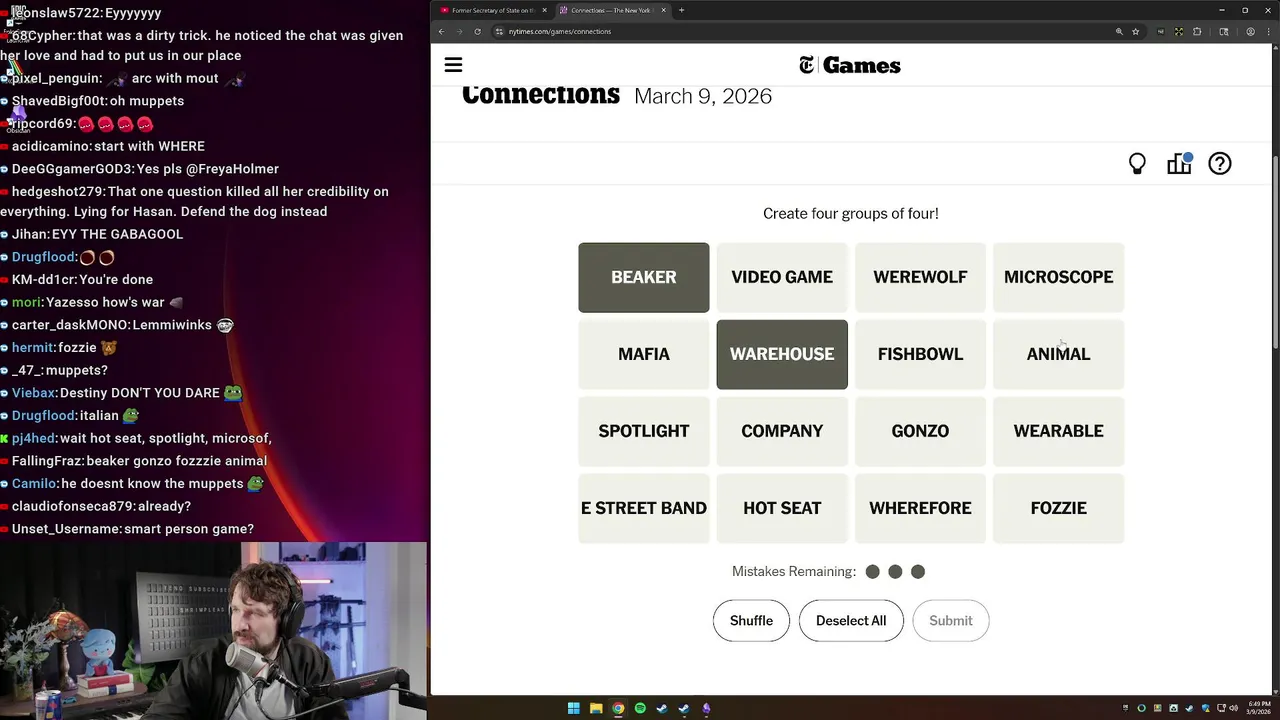Click the streamer webcam video overlay

[213, 630]
